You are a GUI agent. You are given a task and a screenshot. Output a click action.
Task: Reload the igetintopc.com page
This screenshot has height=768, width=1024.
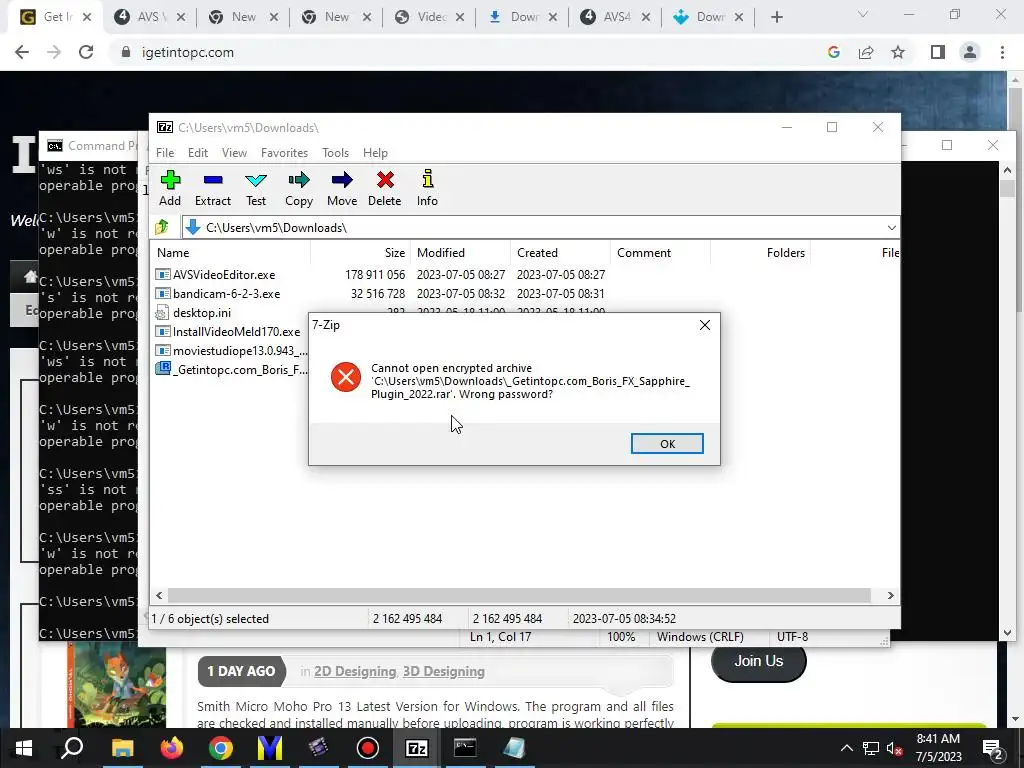tap(86, 52)
